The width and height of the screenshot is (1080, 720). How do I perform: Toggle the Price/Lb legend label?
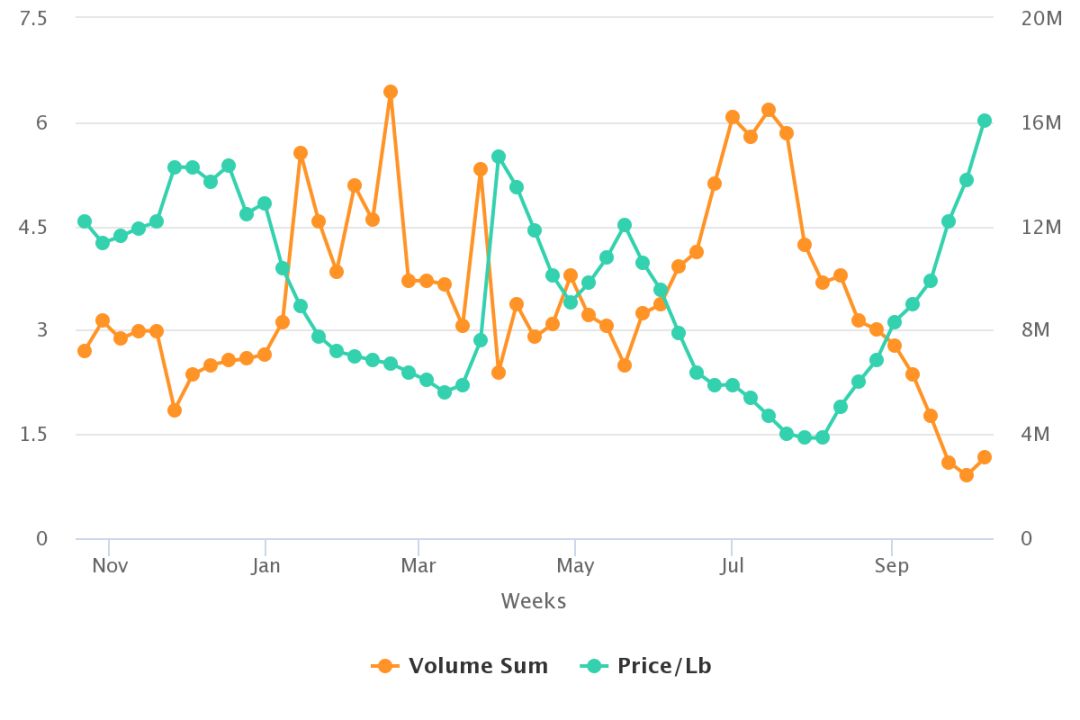(663, 666)
